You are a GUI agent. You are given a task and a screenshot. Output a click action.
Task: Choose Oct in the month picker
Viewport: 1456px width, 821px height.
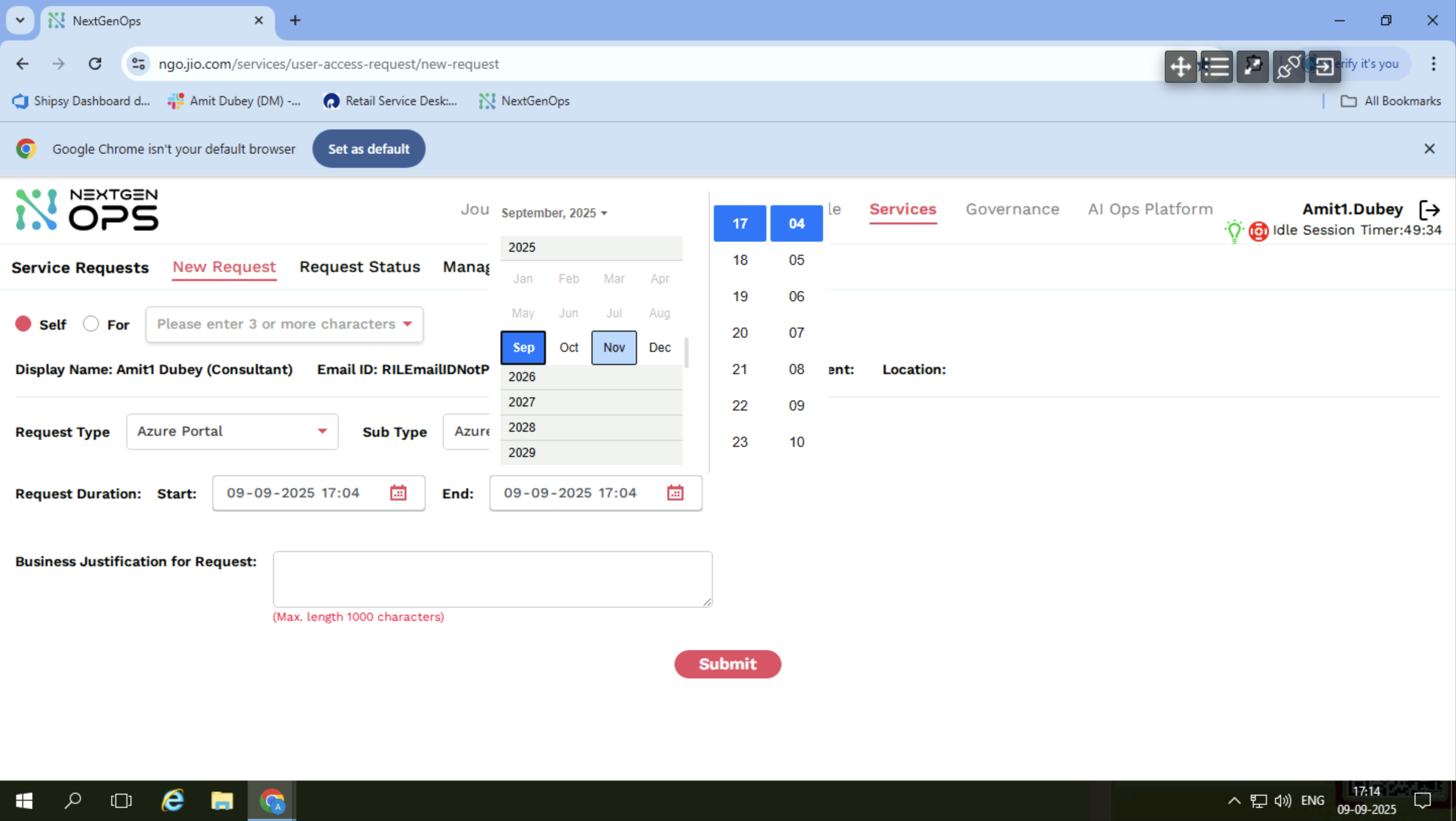pos(569,347)
